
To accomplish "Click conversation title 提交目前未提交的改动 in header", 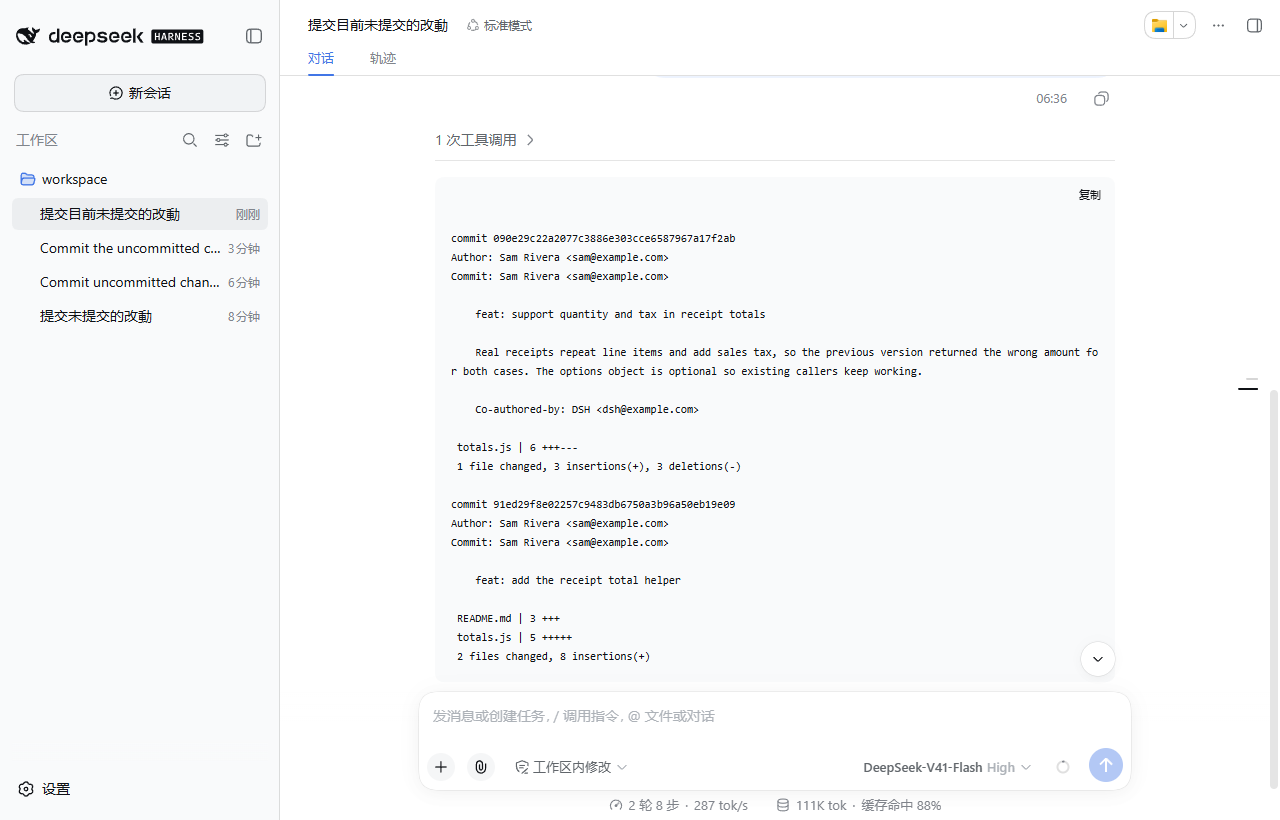I will point(378,26).
